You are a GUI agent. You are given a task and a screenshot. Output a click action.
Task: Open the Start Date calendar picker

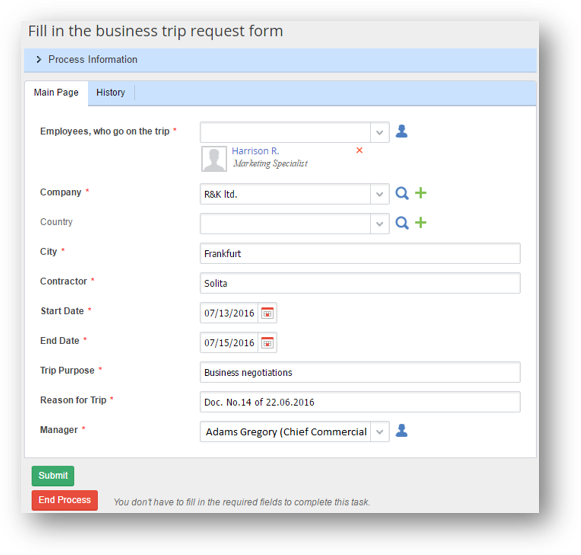(267, 313)
